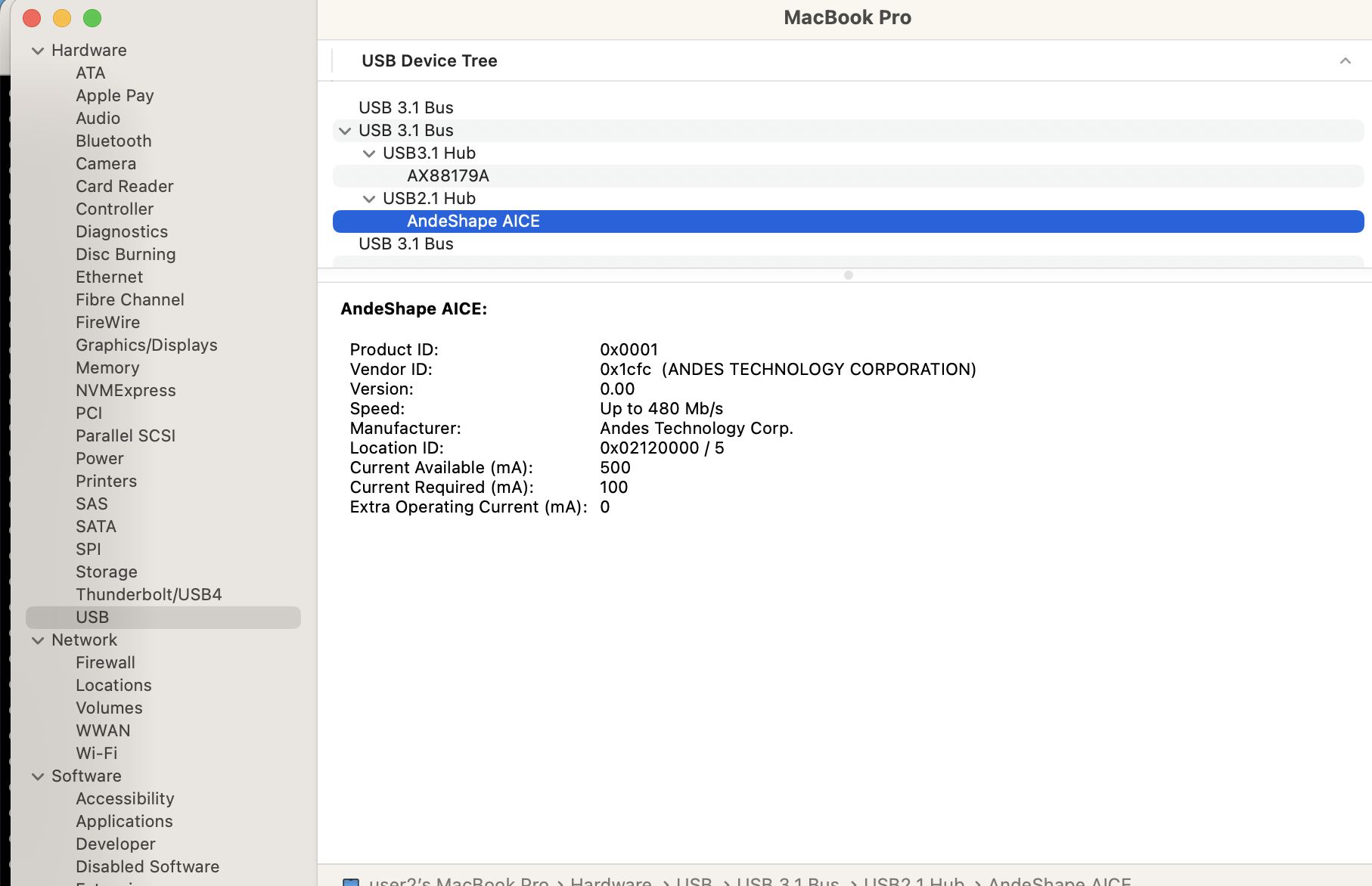The height and width of the screenshot is (886, 1372).
Task: Select Storage in the Hardware list
Action: coord(106,572)
